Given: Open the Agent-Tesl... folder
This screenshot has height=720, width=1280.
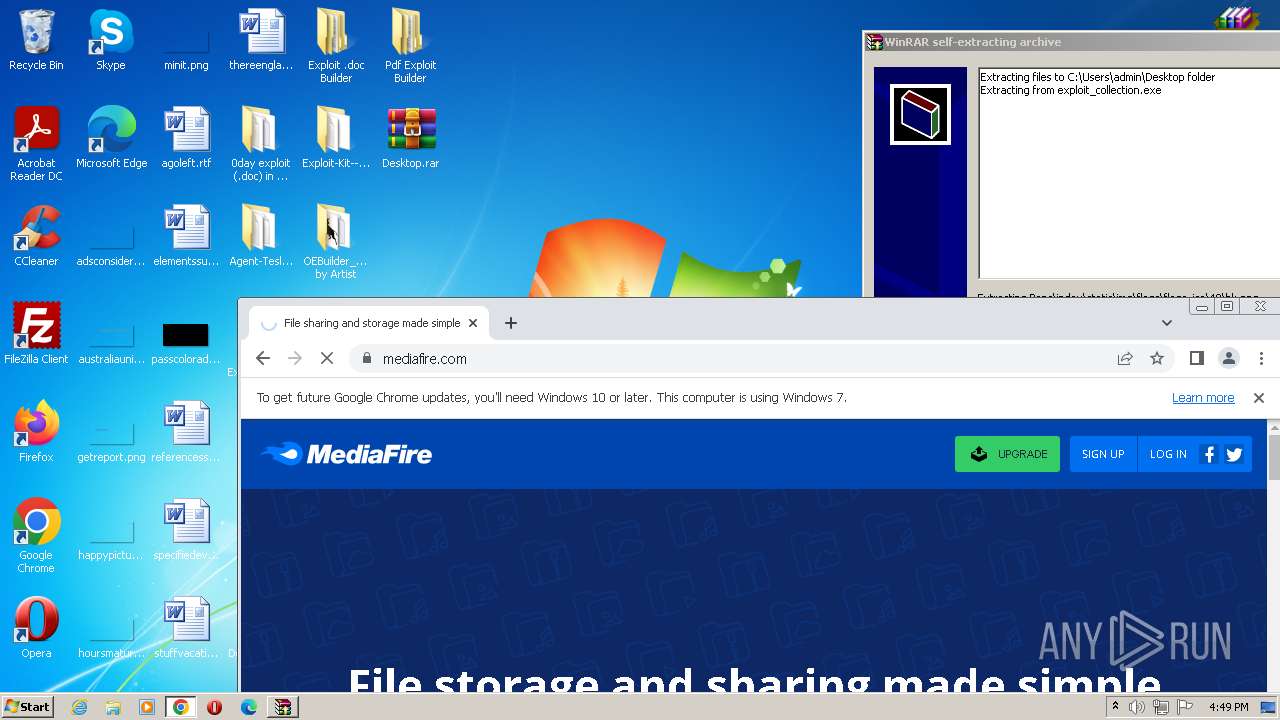Looking at the screenshot, I should pos(260,236).
